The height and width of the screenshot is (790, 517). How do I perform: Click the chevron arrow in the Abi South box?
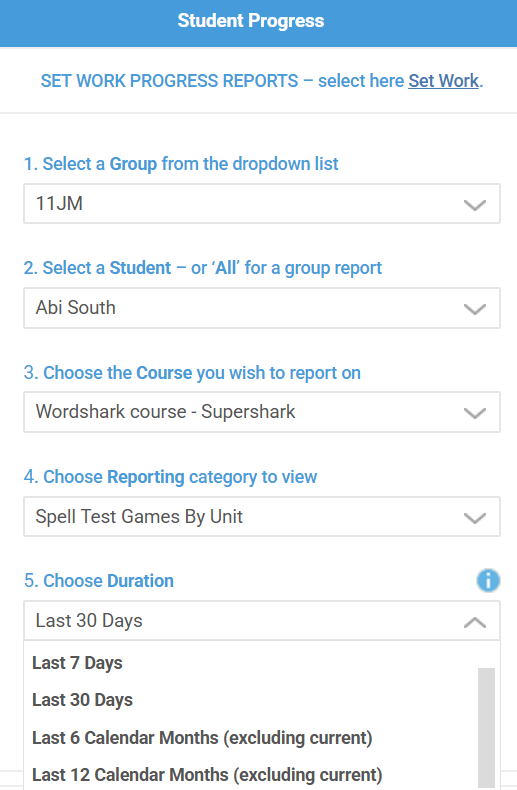(475, 309)
